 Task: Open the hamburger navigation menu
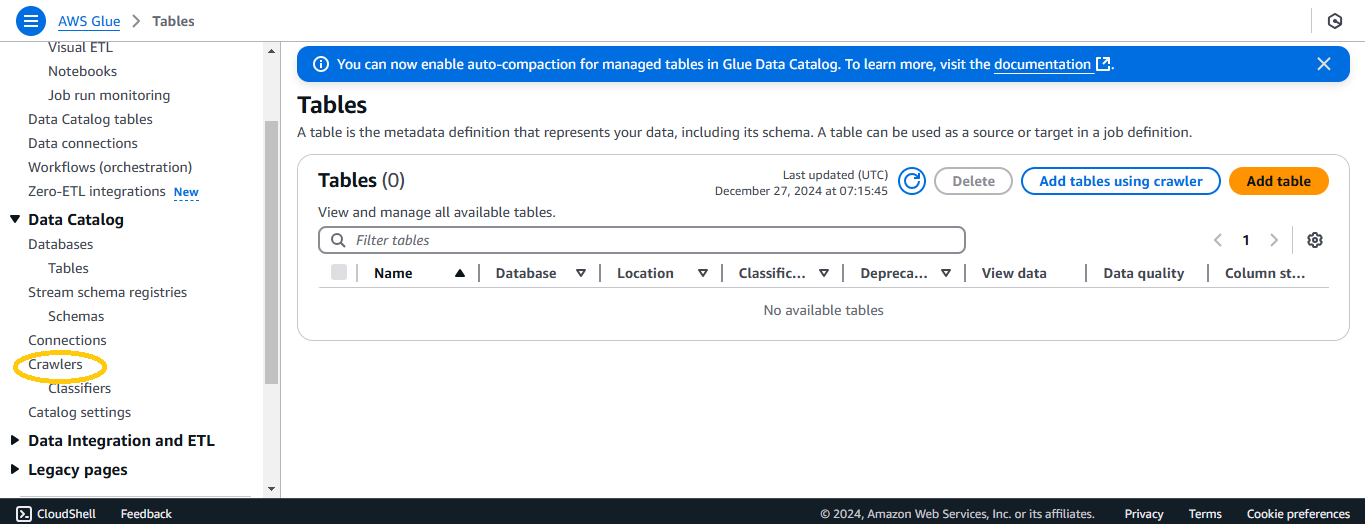click(31, 20)
